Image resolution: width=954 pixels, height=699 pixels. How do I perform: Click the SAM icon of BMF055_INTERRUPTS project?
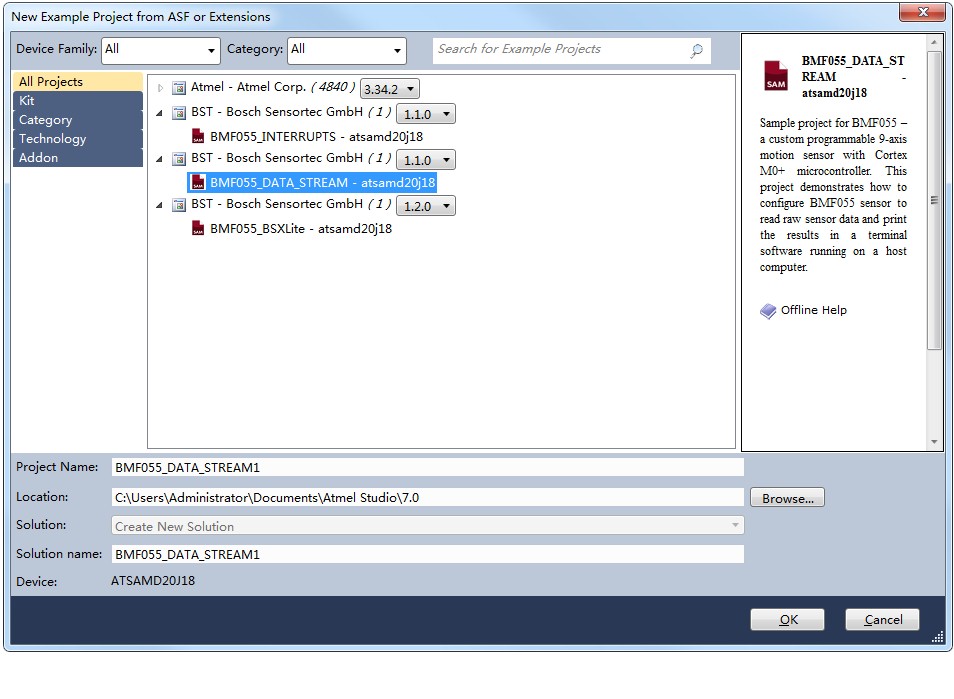(198, 136)
